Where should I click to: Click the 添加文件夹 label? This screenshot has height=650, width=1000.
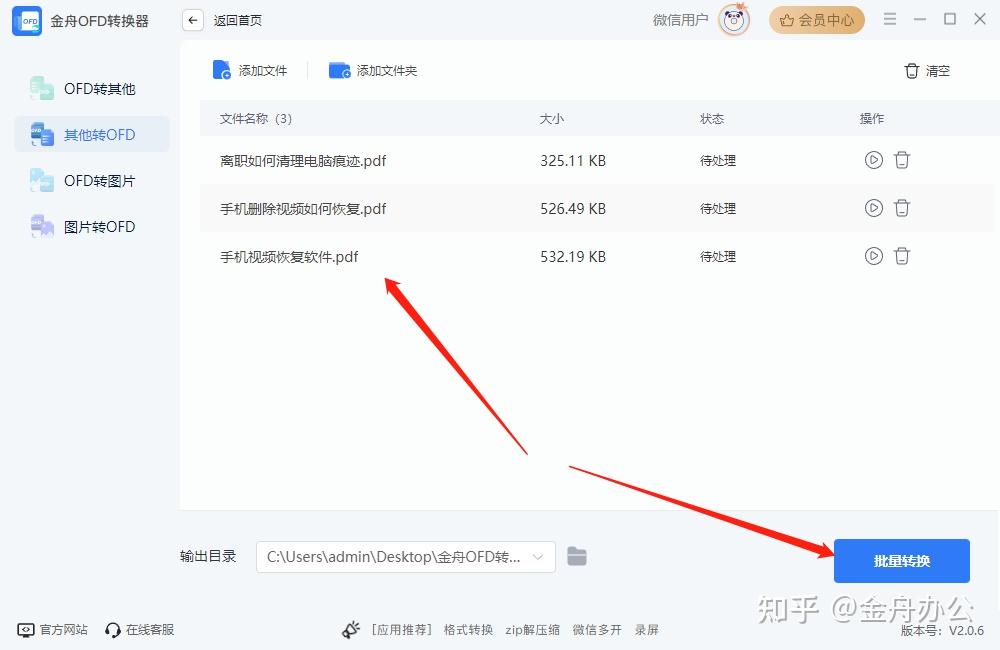[x=386, y=71]
